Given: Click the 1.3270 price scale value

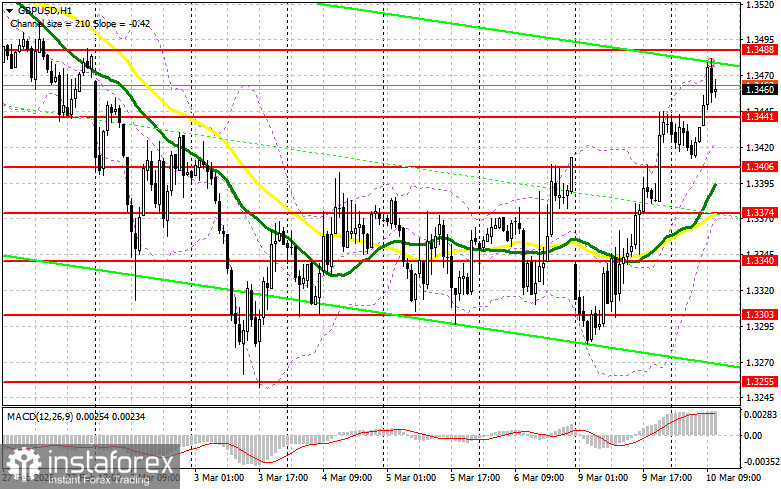Looking at the screenshot, I should point(760,363).
